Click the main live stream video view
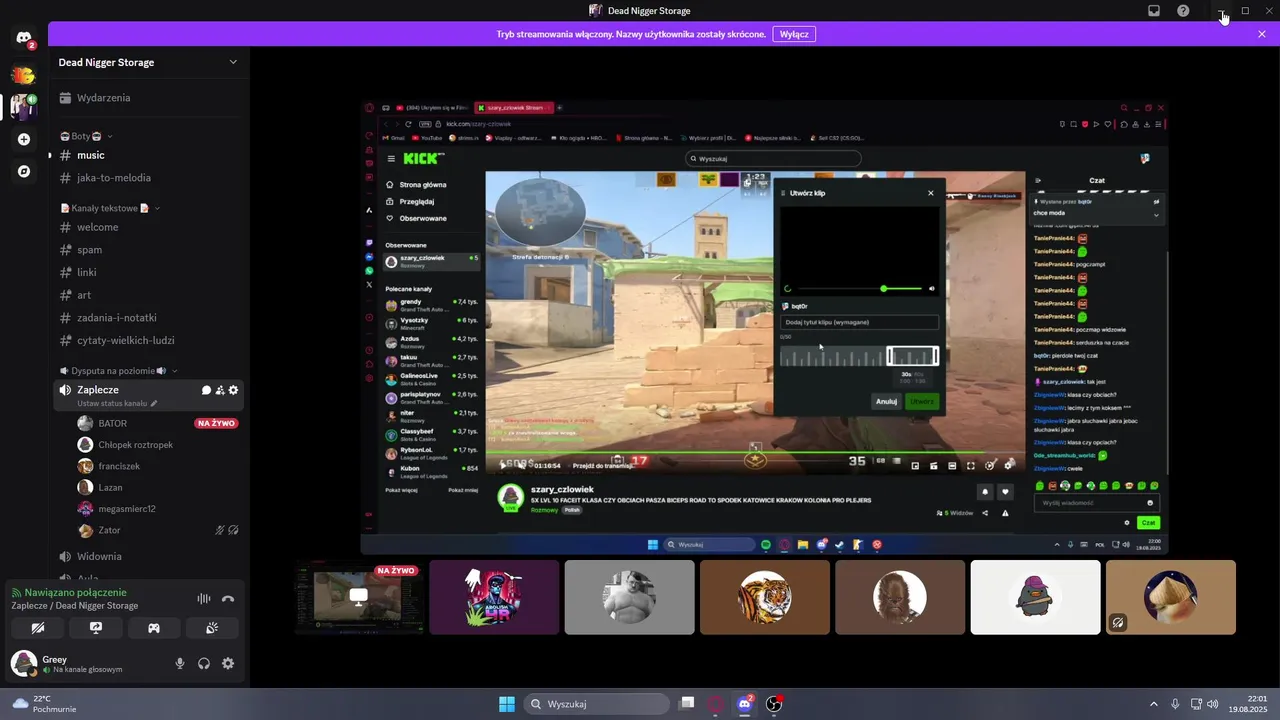Image resolution: width=1280 pixels, height=720 pixels. pyautogui.click(x=764, y=327)
